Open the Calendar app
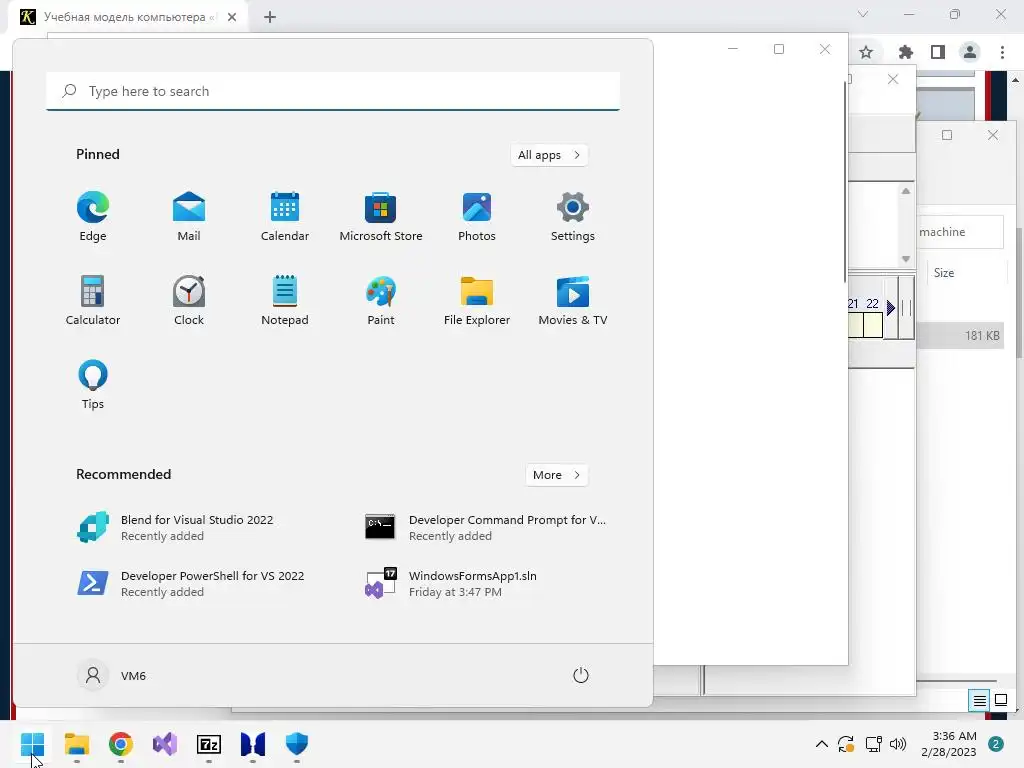 click(285, 217)
